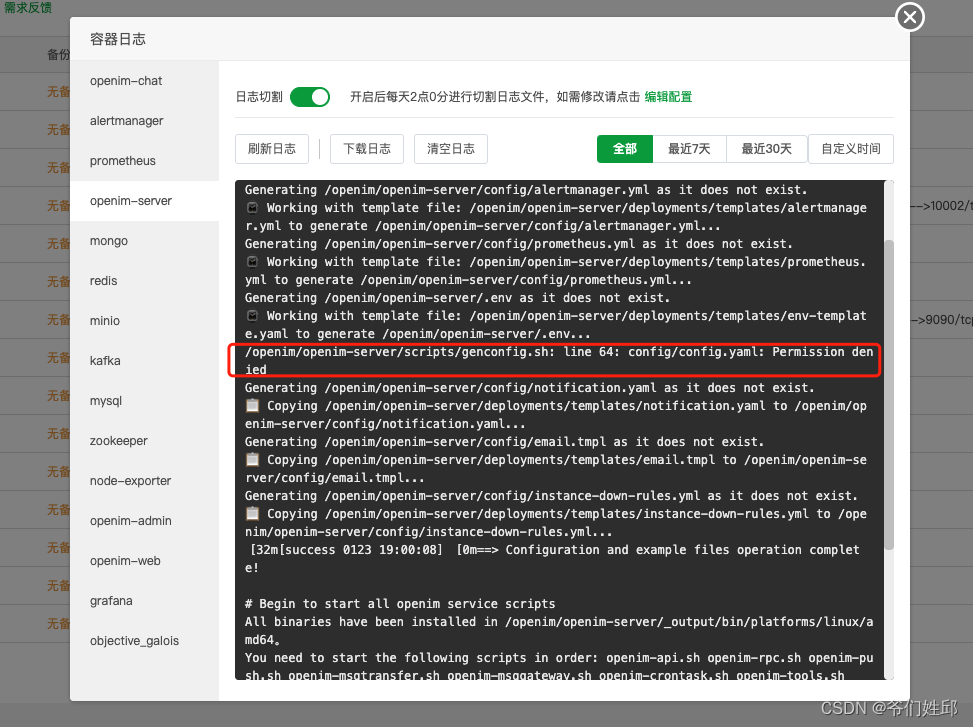Select the openim-web container
The height and width of the screenshot is (727, 973).
[x=145, y=561]
